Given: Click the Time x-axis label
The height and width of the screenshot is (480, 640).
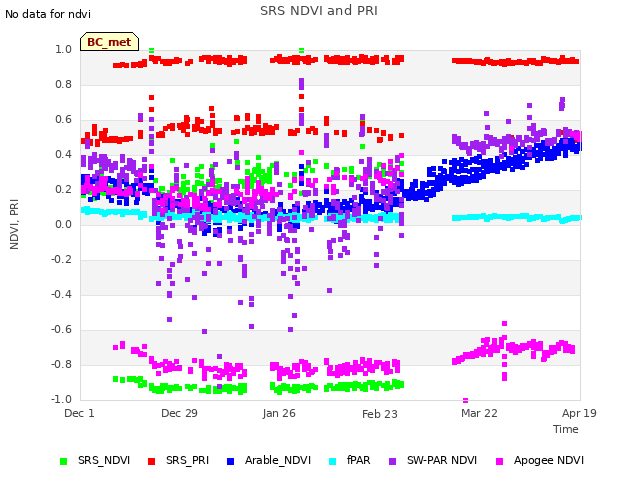Looking at the screenshot, I should click(x=566, y=429).
